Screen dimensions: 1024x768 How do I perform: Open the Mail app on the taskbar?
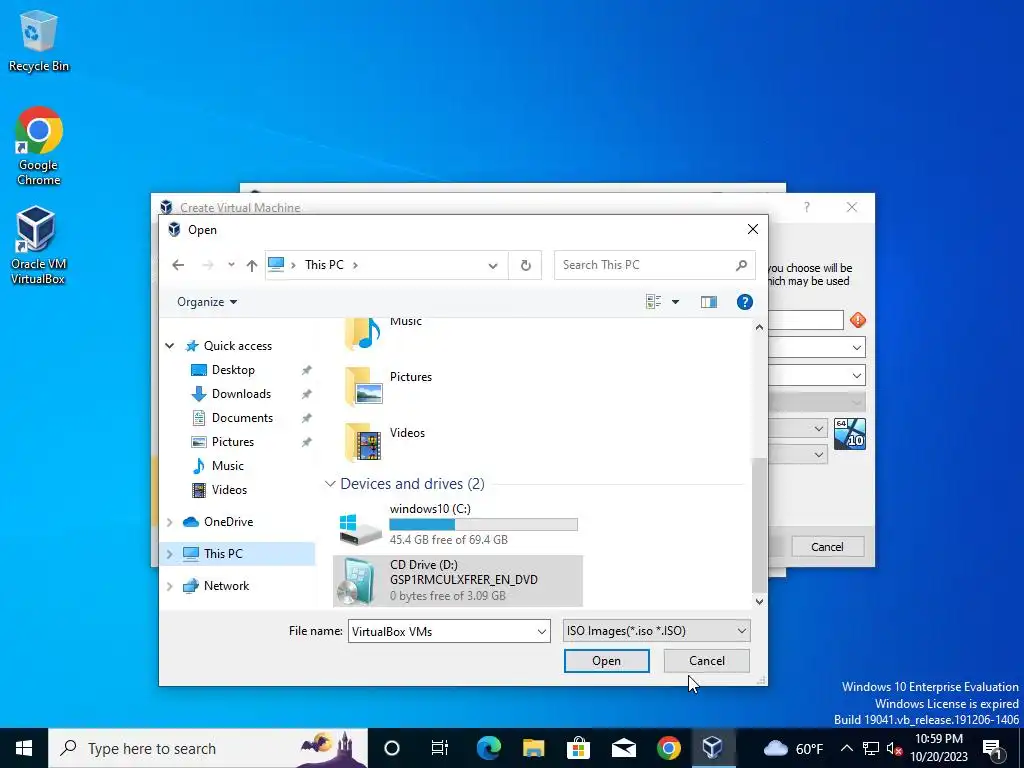[623, 748]
